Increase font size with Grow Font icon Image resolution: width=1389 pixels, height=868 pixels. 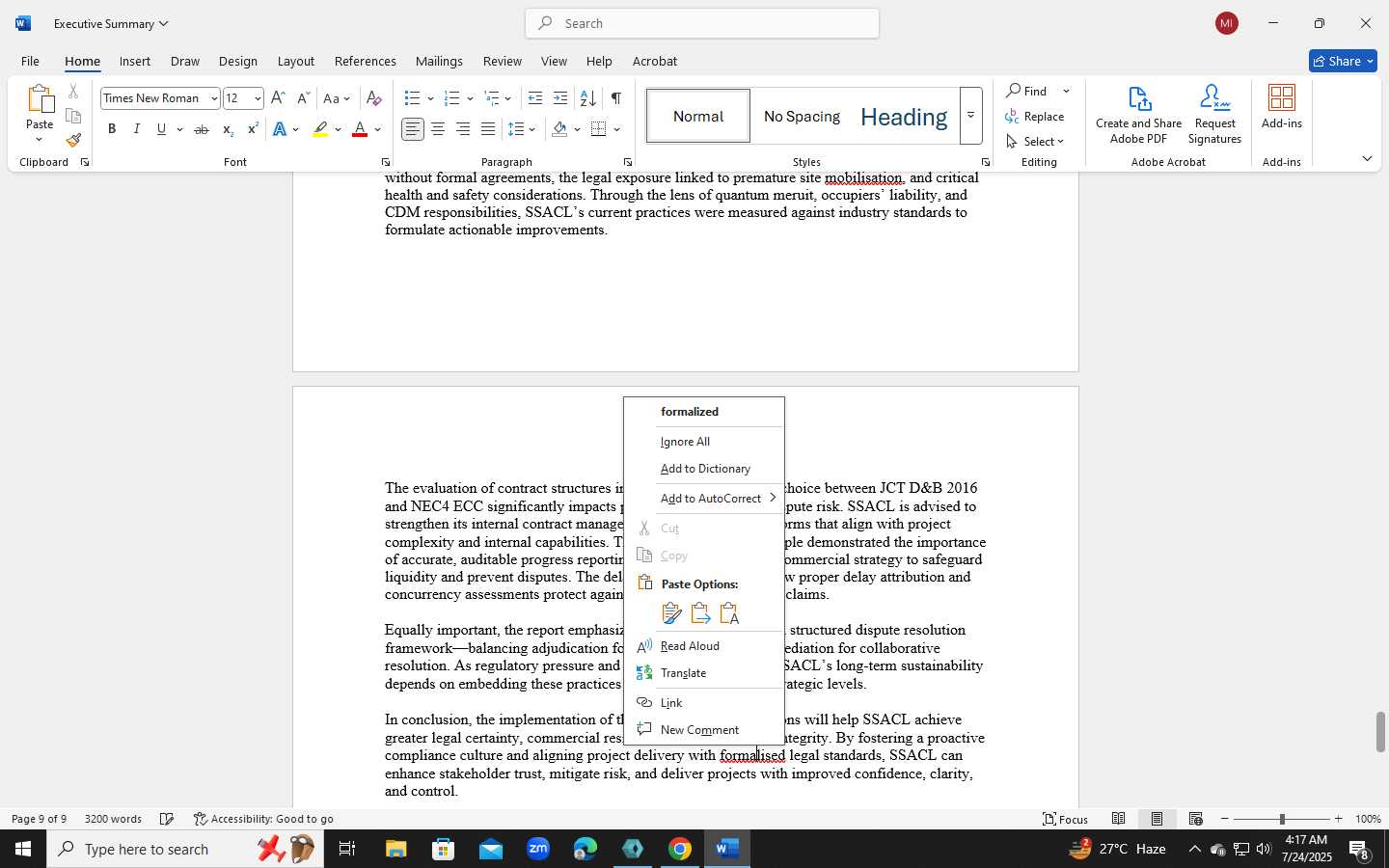point(278,98)
